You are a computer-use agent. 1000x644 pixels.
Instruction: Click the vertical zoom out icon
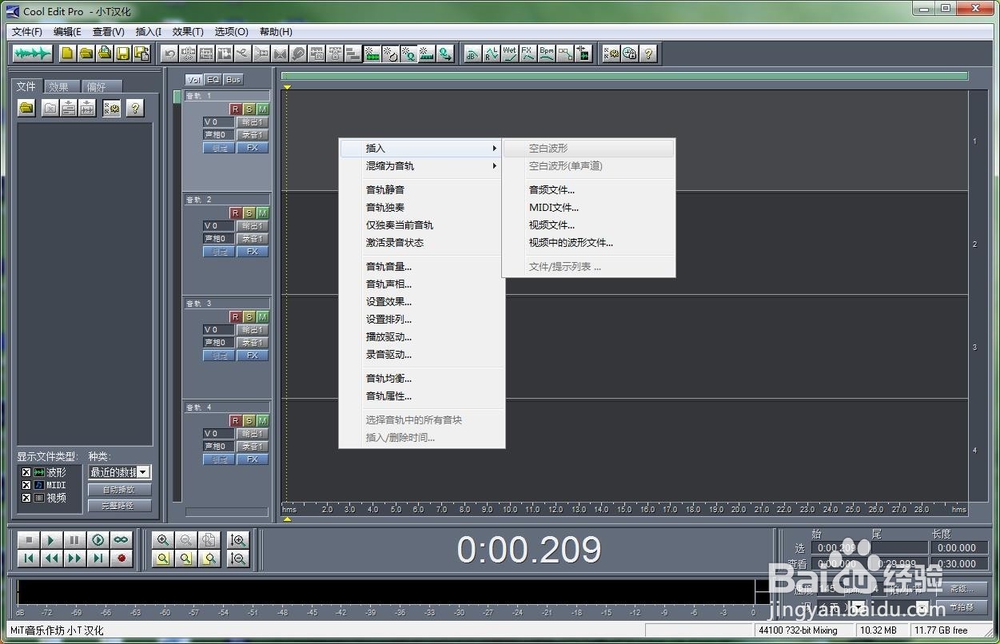click(238, 559)
